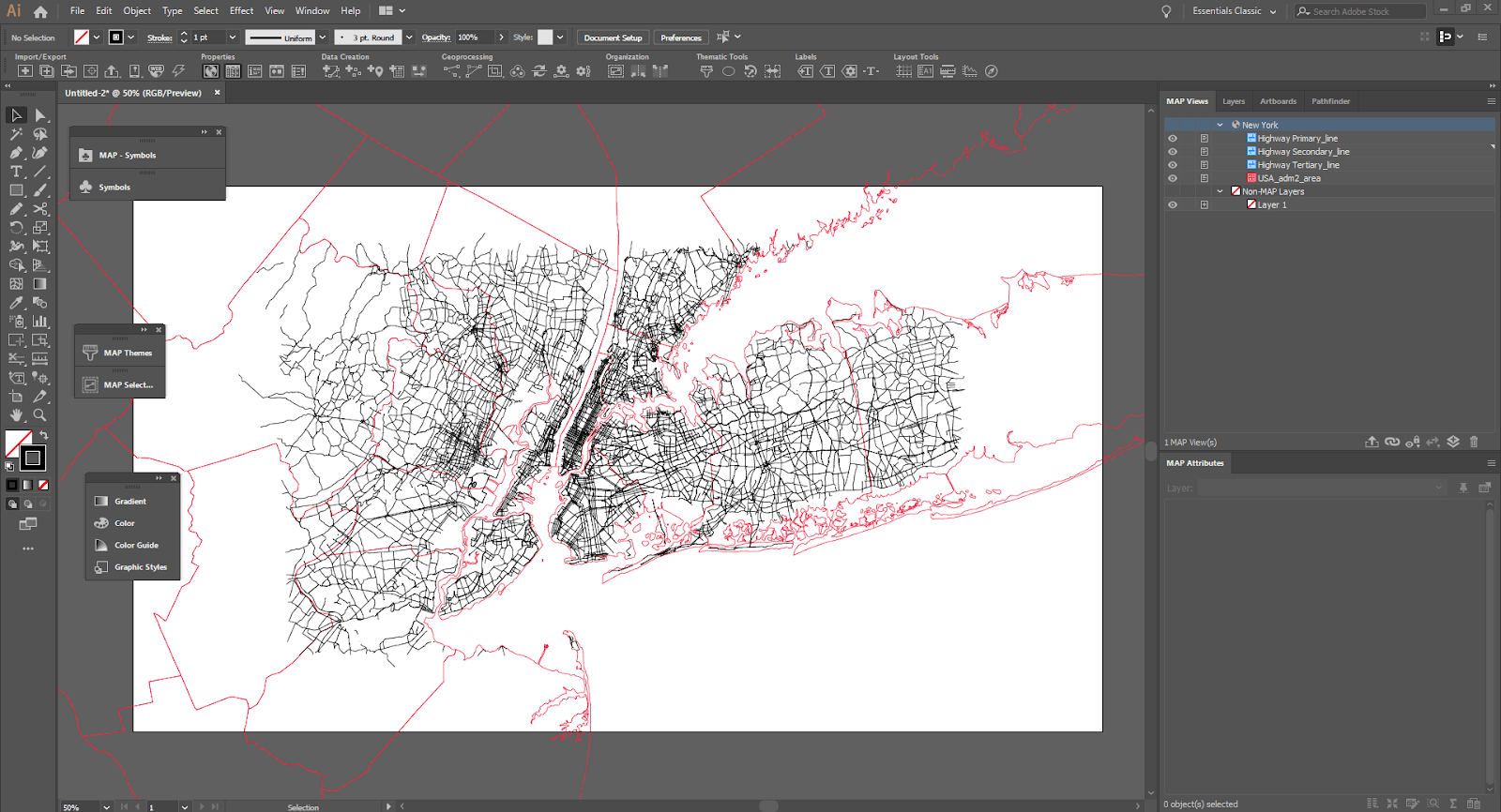Screen dimensions: 1501x812
Task: Click the large Stroke swatch in toolbar
Action: (x=33, y=458)
